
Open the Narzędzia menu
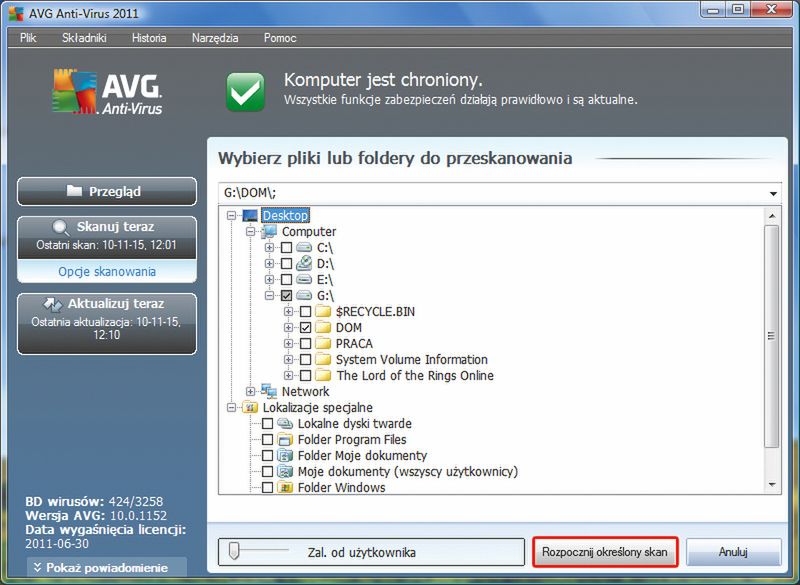(215, 38)
